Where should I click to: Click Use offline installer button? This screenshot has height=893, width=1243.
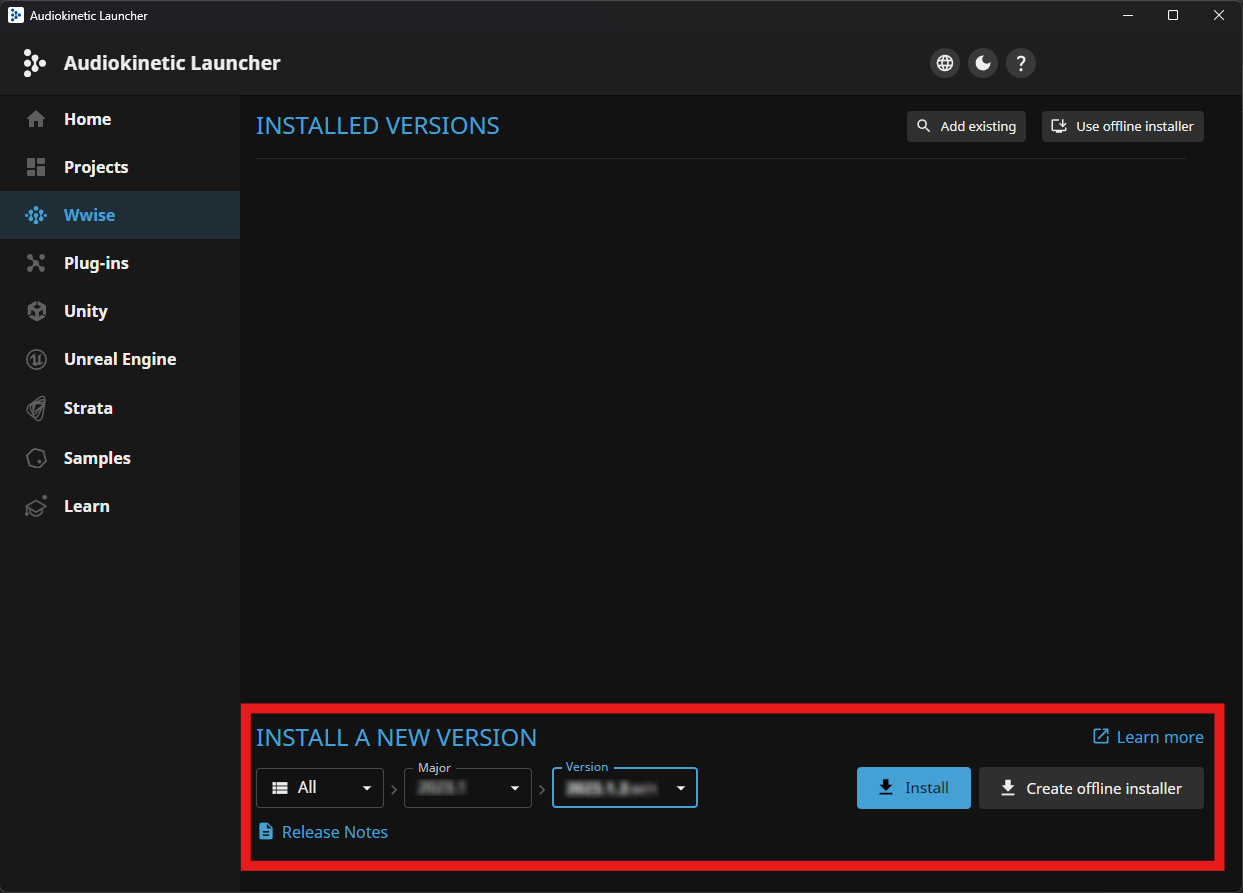pyautogui.click(x=1123, y=127)
